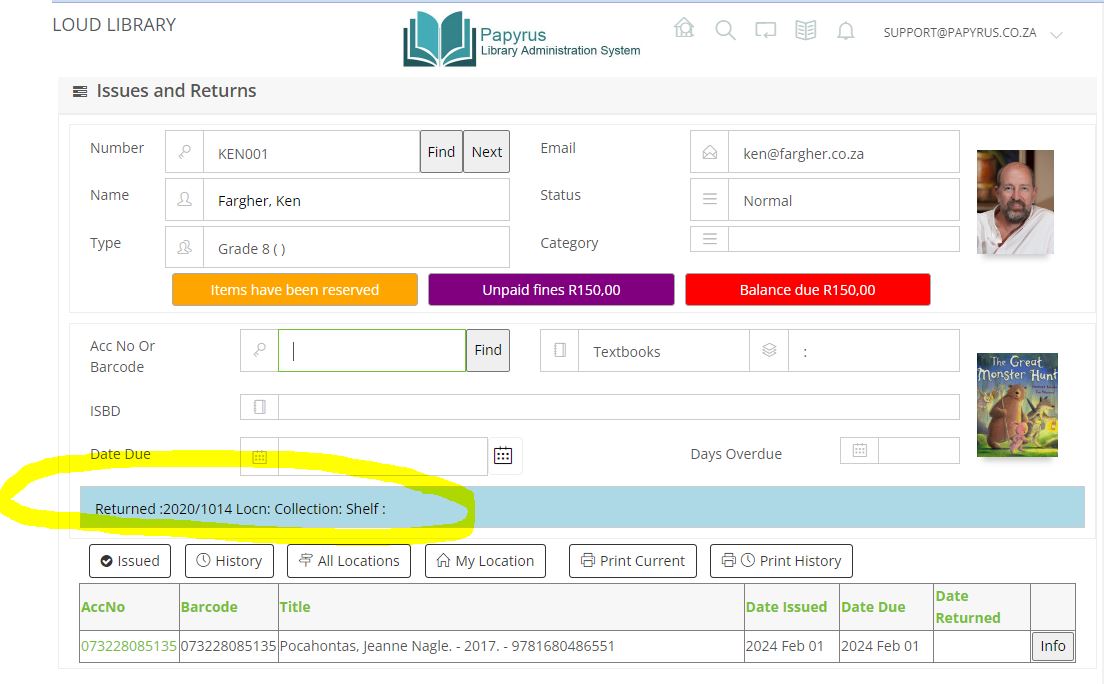Expand the support@papyrus.co.za account menu
The height and width of the screenshot is (684, 1104).
(1056, 35)
